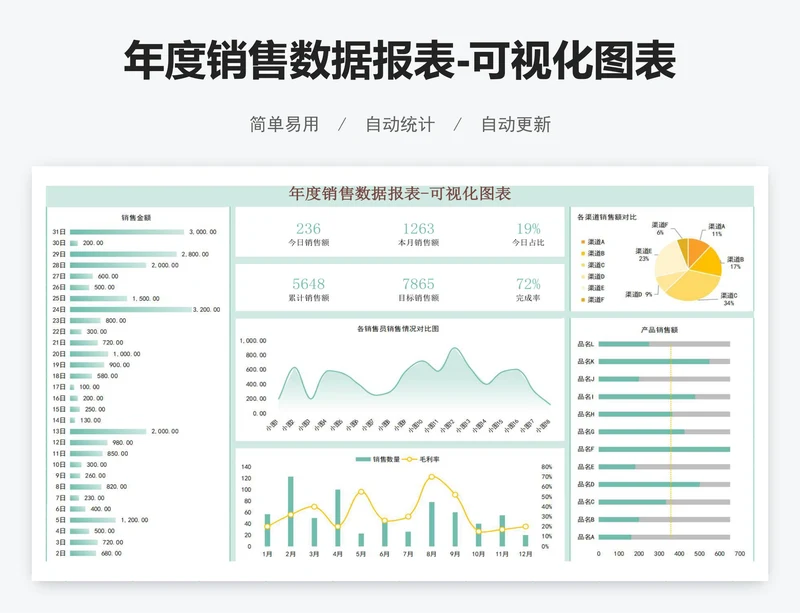
Task: Click the 销售金额 chart title
Action: (x=136, y=217)
